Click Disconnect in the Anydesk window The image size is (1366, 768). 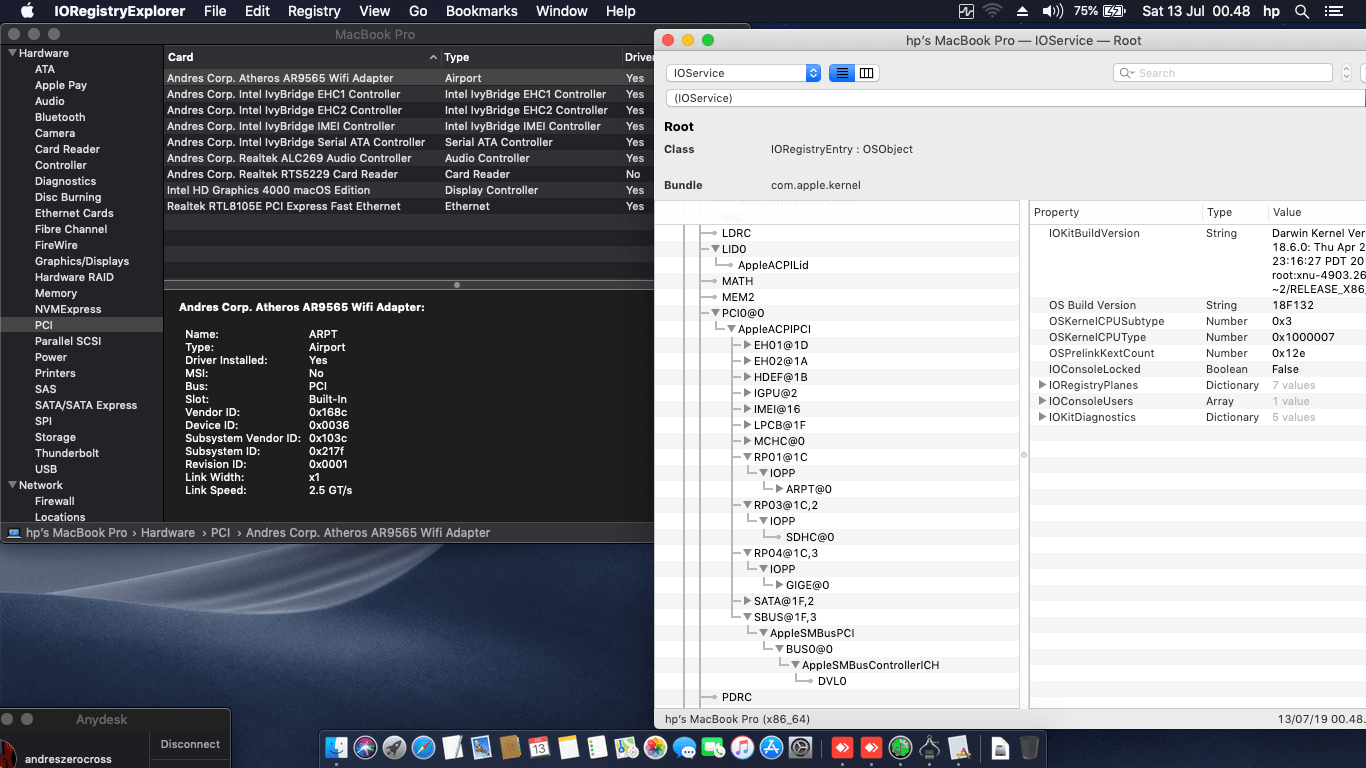[x=190, y=744]
